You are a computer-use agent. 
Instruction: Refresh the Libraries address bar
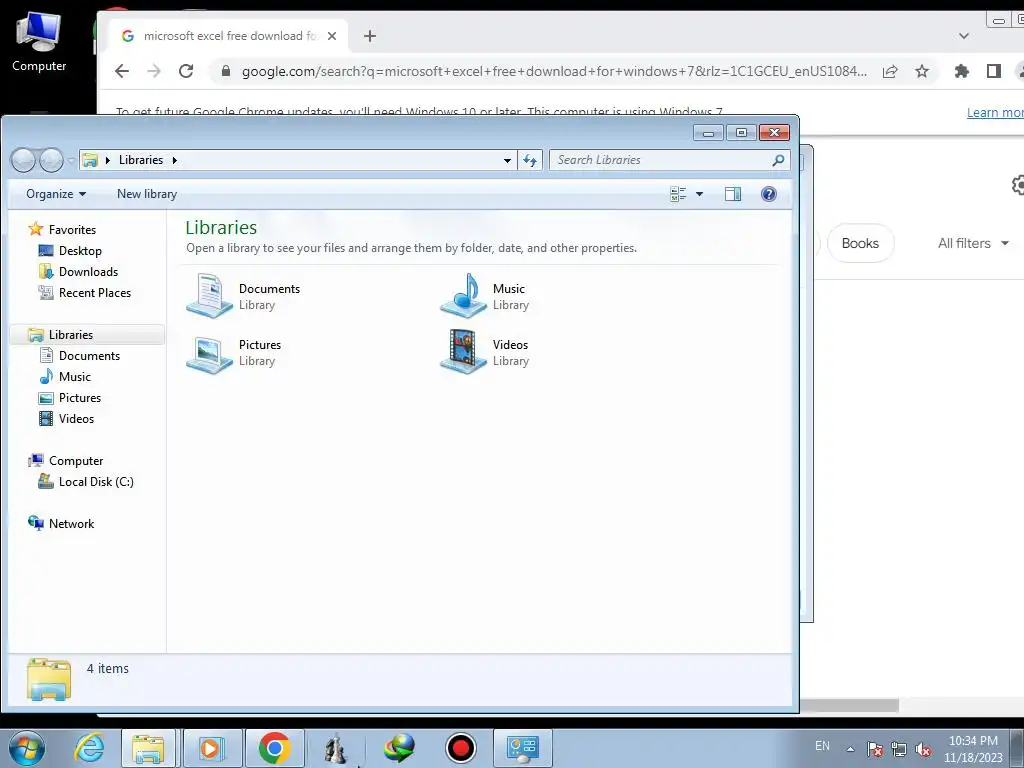[530, 160]
